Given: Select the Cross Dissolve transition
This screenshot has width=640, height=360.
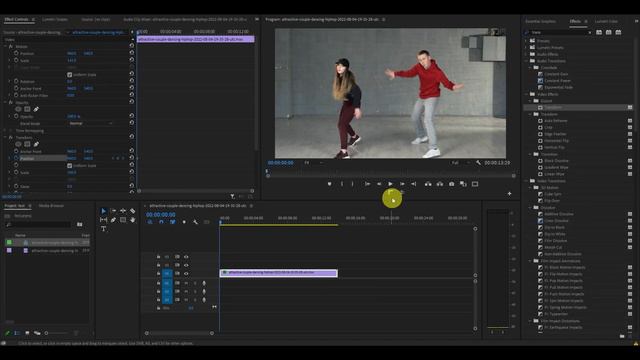Looking at the screenshot, I should 556,221.
